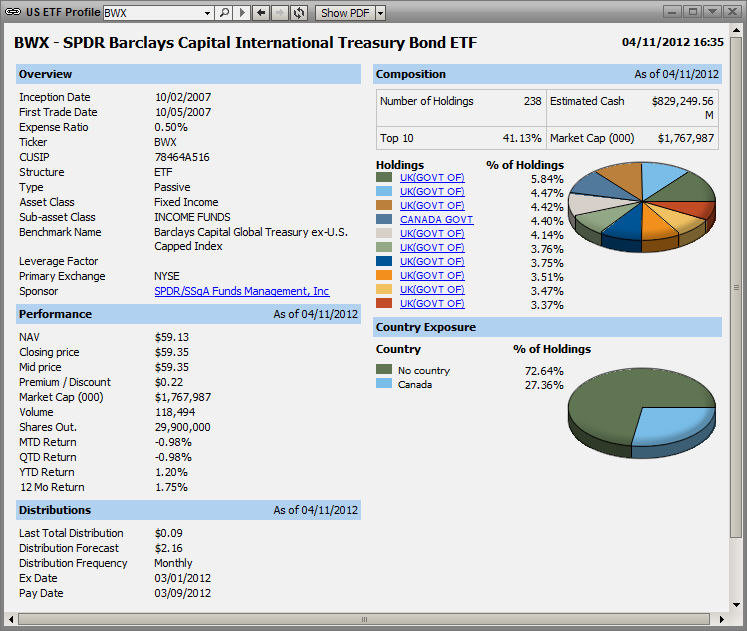
Task: Click the sage green swatch for 3.76% holding
Action: (384, 247)
